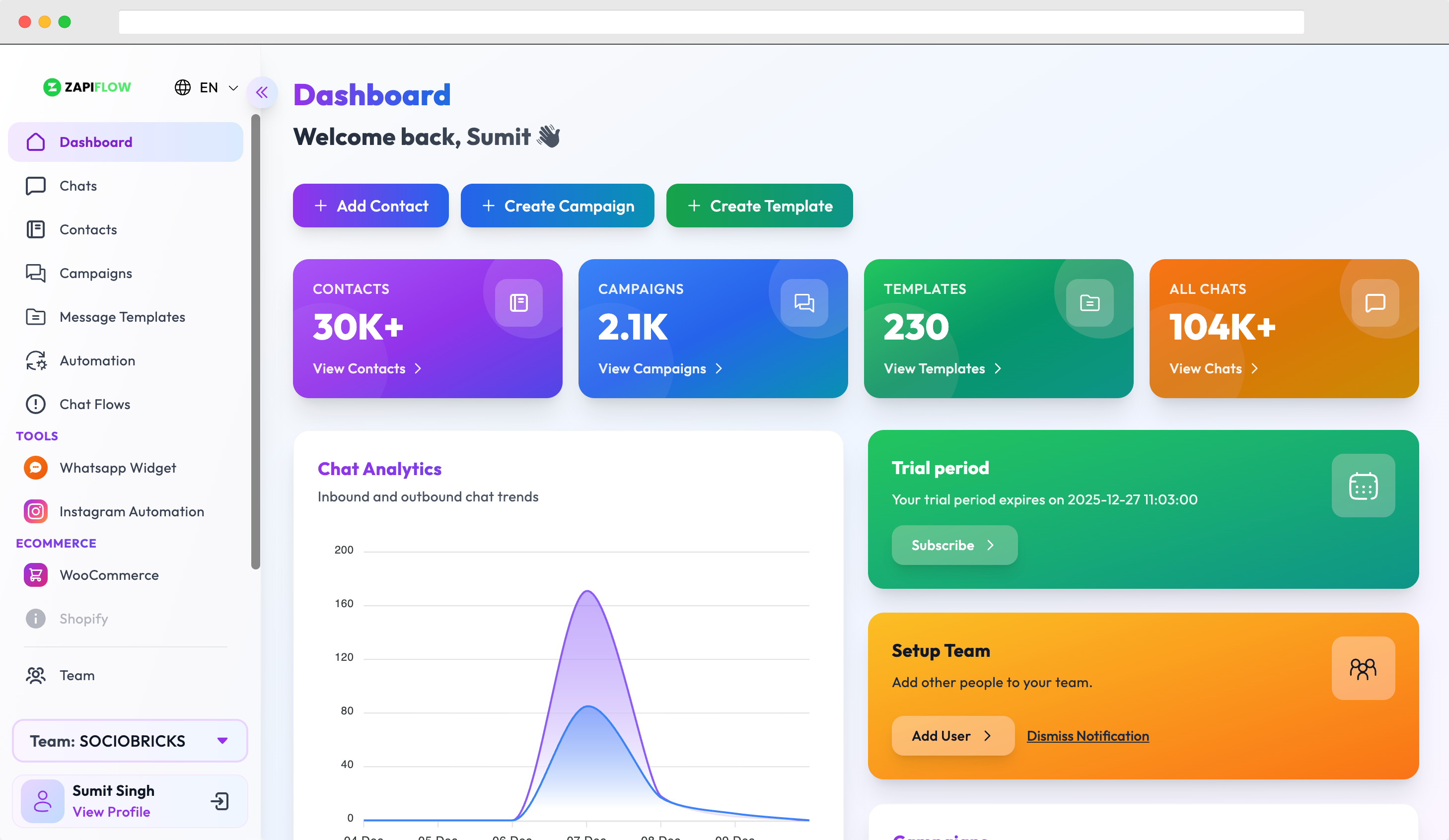The width and height of the screenshot is (1449, 840).
Task: Click the chat bubble icon in All Chats card
Action: (x=1375, y=302)
